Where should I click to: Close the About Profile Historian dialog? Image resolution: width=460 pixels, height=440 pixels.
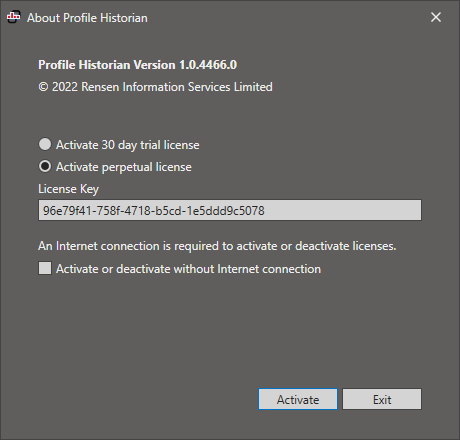coord(436,17)
